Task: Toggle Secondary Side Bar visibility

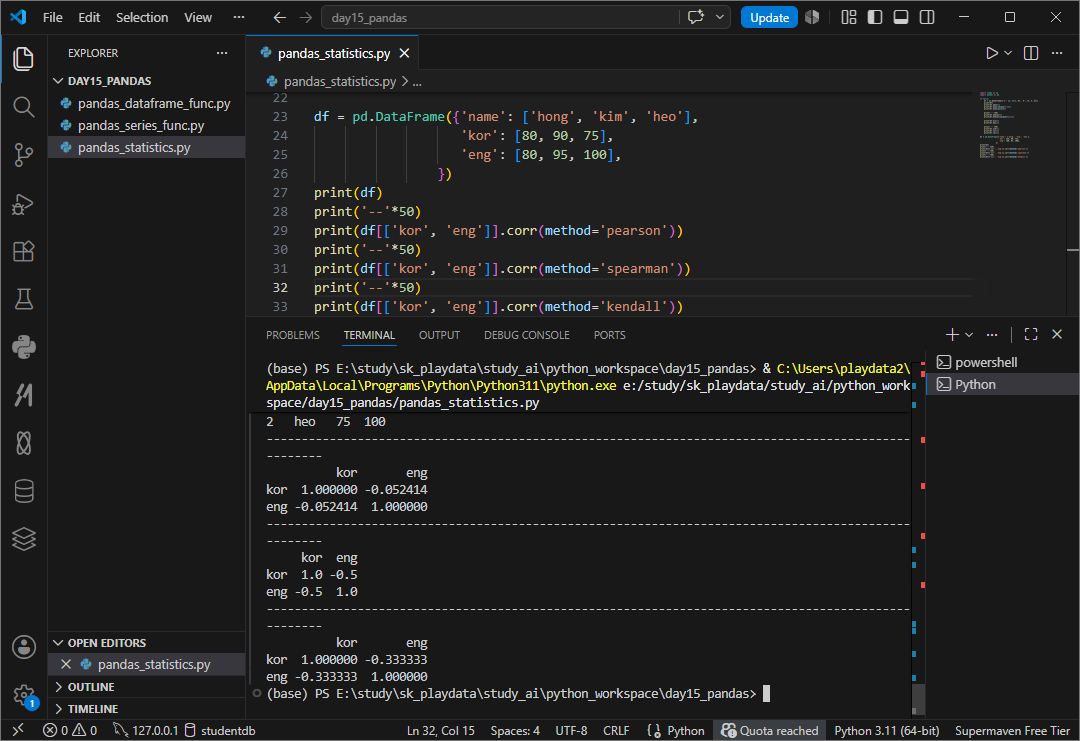Action: click(x=927, y=17)
